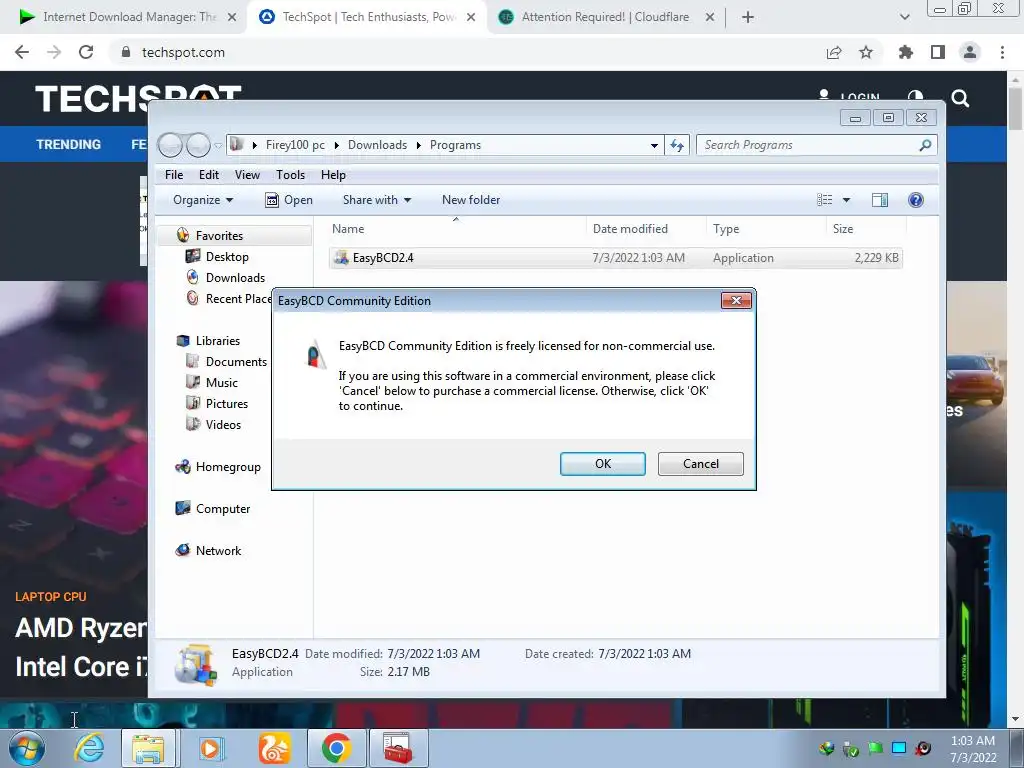Select Libraries in the navigation pane
This screenshot has width=1024, height=768.
[217, 341]
